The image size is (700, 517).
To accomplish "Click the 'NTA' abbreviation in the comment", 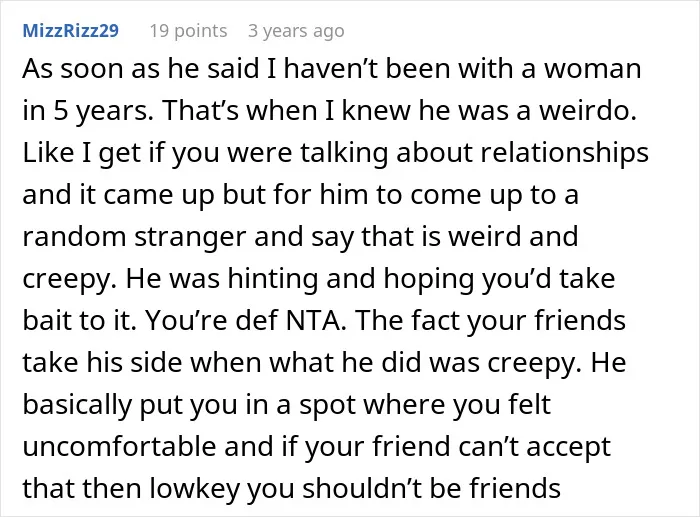I will [x=316, y=320].
